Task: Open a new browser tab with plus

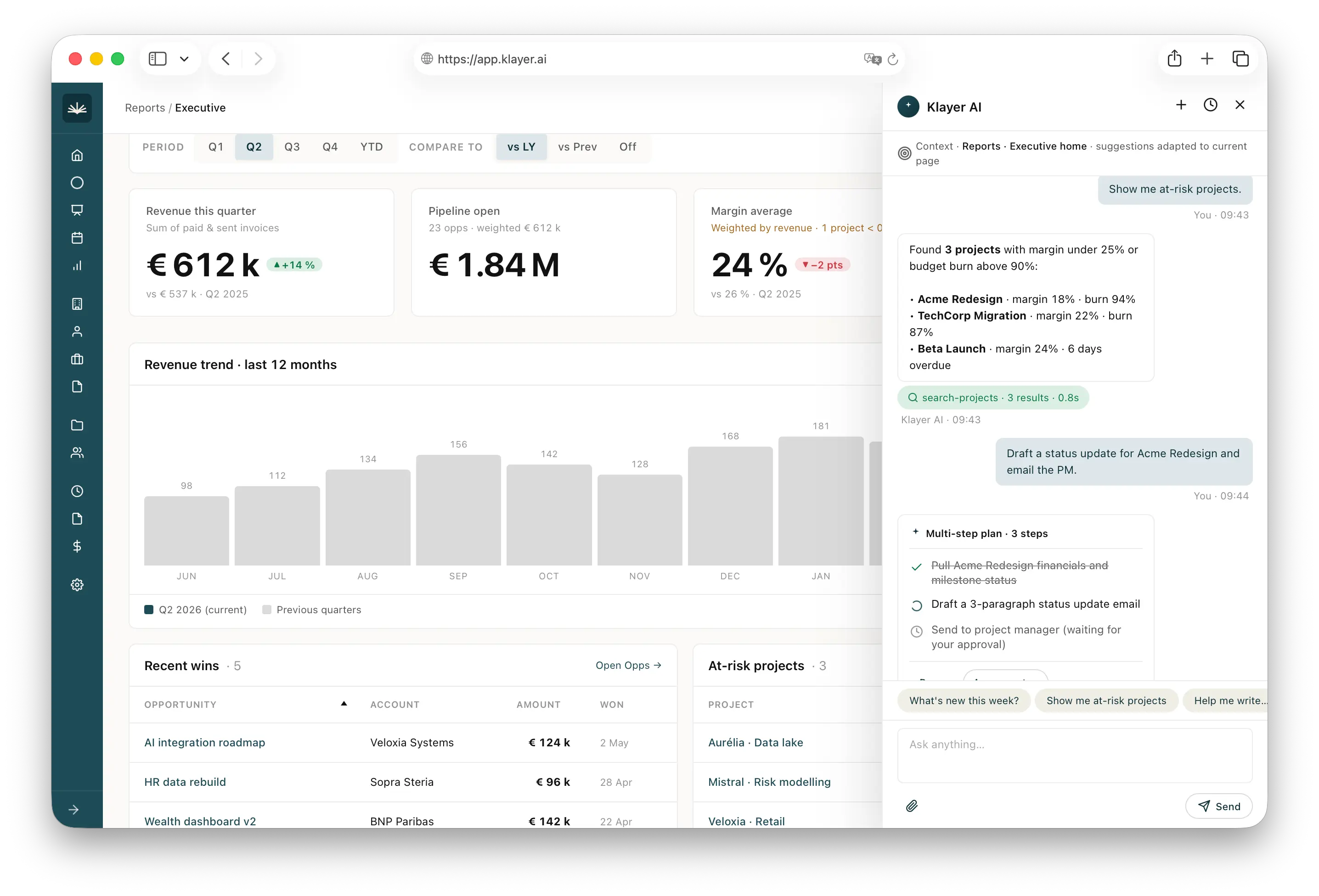Action: [1207, 58]
